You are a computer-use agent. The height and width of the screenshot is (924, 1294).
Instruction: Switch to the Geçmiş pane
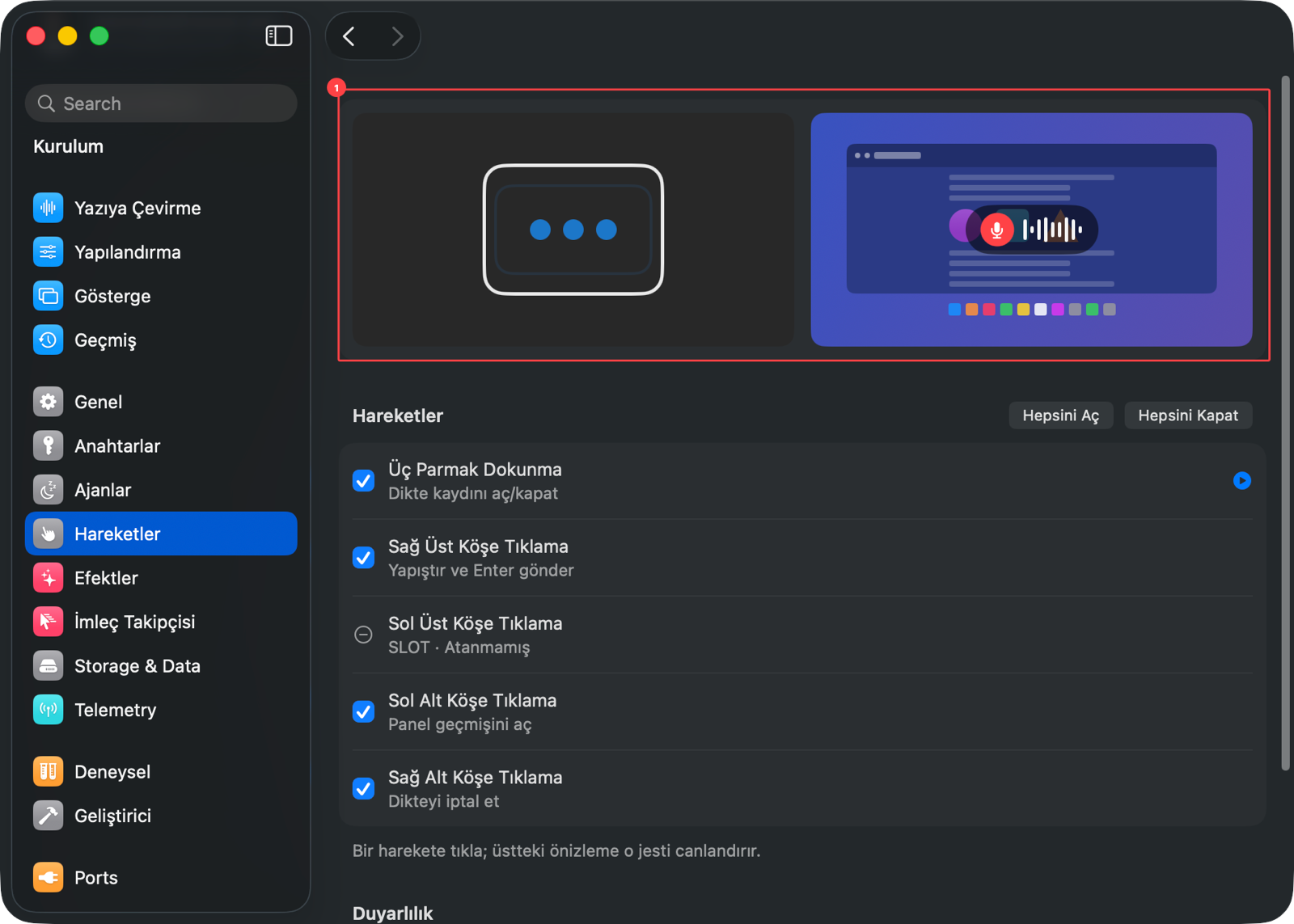point(161,340)
